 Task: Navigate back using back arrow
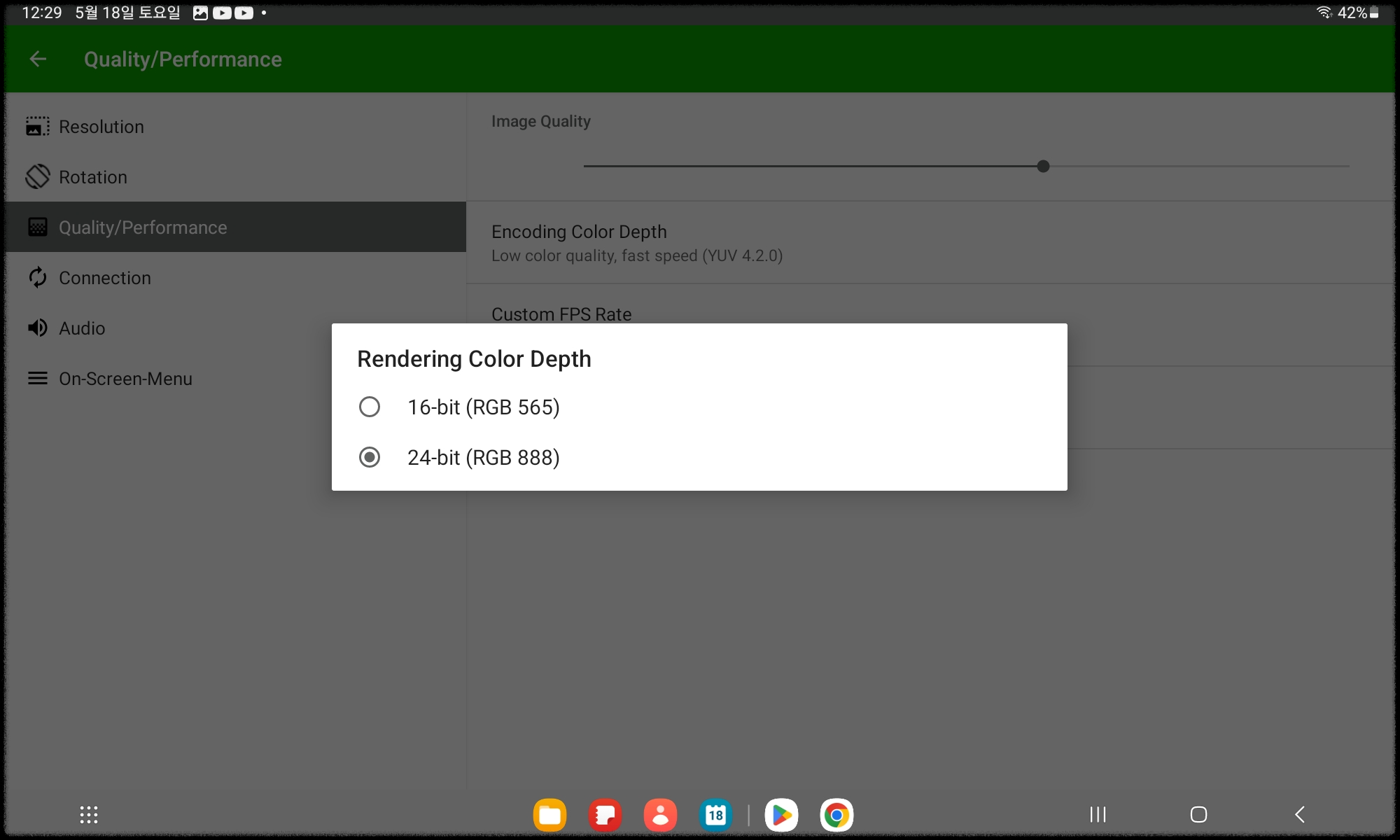click(36, 58)
